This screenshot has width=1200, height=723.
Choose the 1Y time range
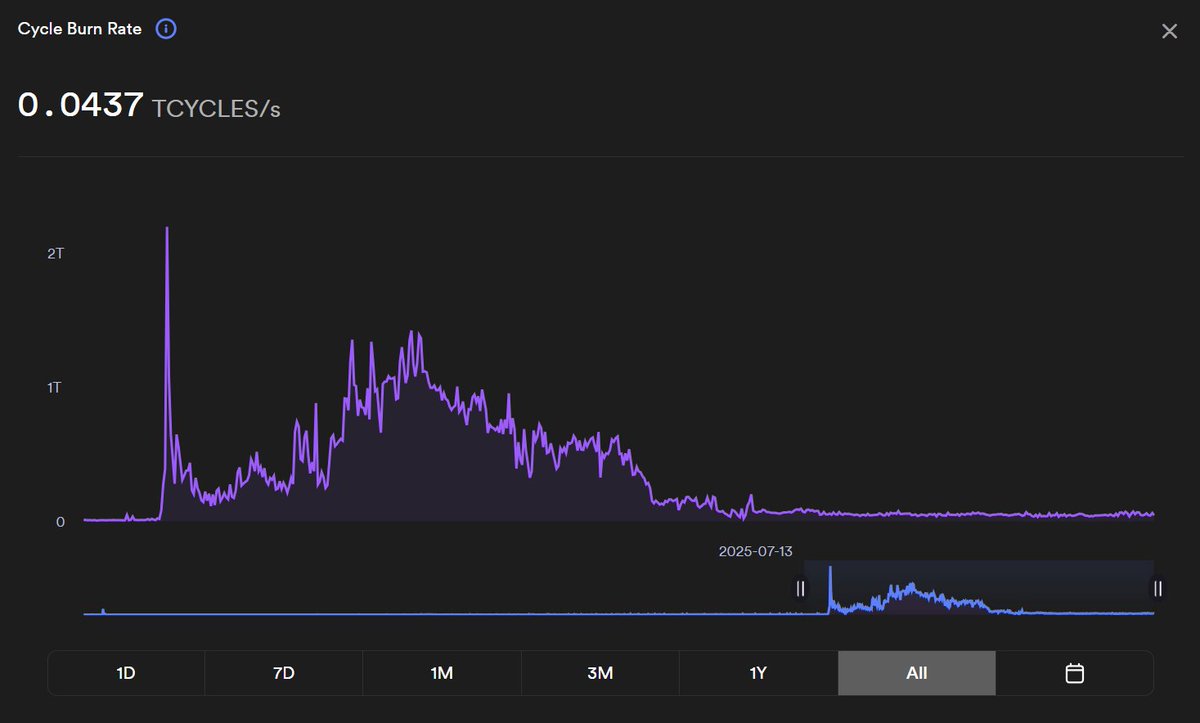[758, 673]
